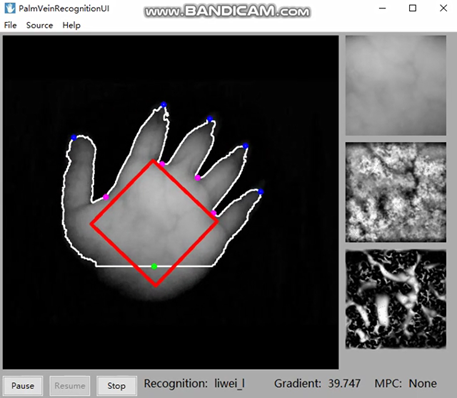This screenshot has width=457, height=398.
Task: Click the green wrist midpoint marker
Action: [154, 266]
